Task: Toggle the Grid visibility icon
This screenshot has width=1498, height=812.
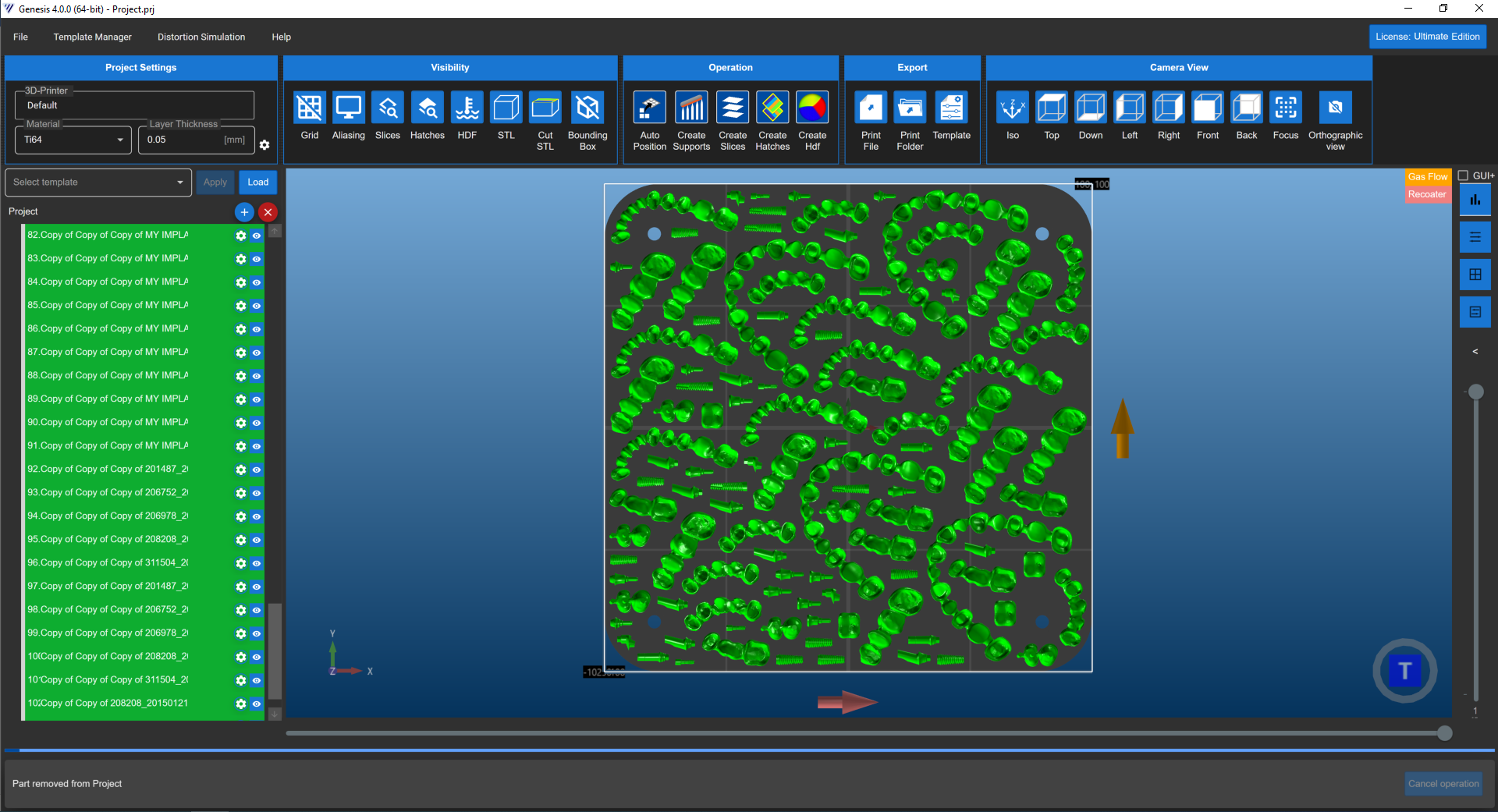Action: point(309,108)
